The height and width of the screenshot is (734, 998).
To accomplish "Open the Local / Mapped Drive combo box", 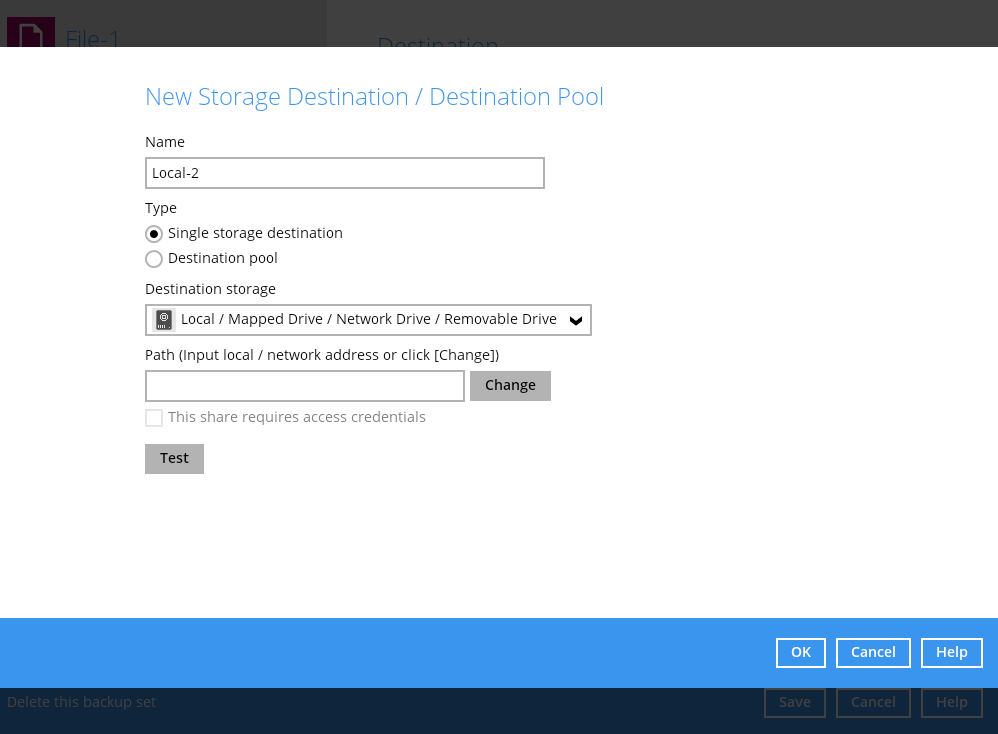I will 368,320.
